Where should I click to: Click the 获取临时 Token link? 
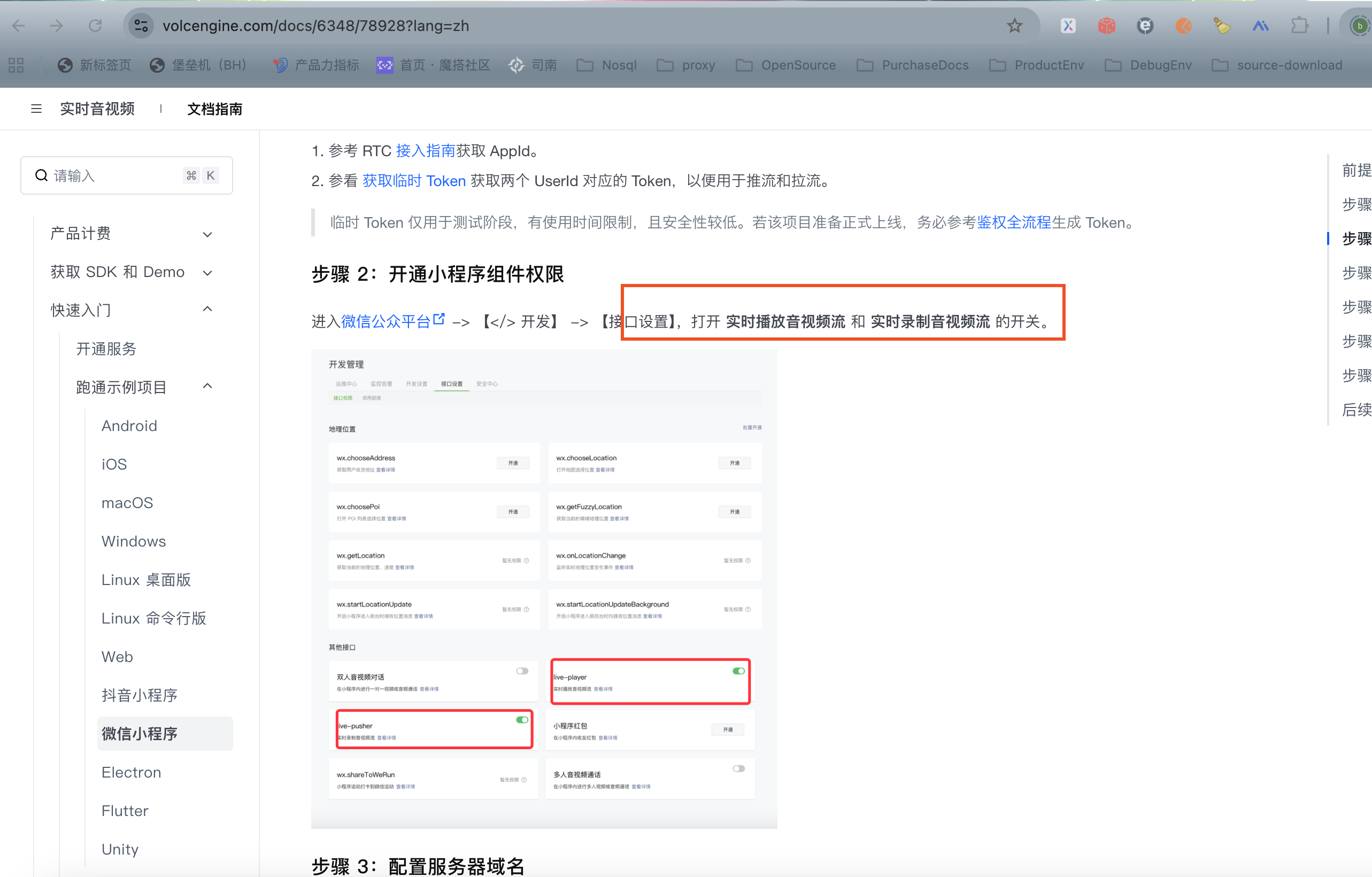point(414,181)
